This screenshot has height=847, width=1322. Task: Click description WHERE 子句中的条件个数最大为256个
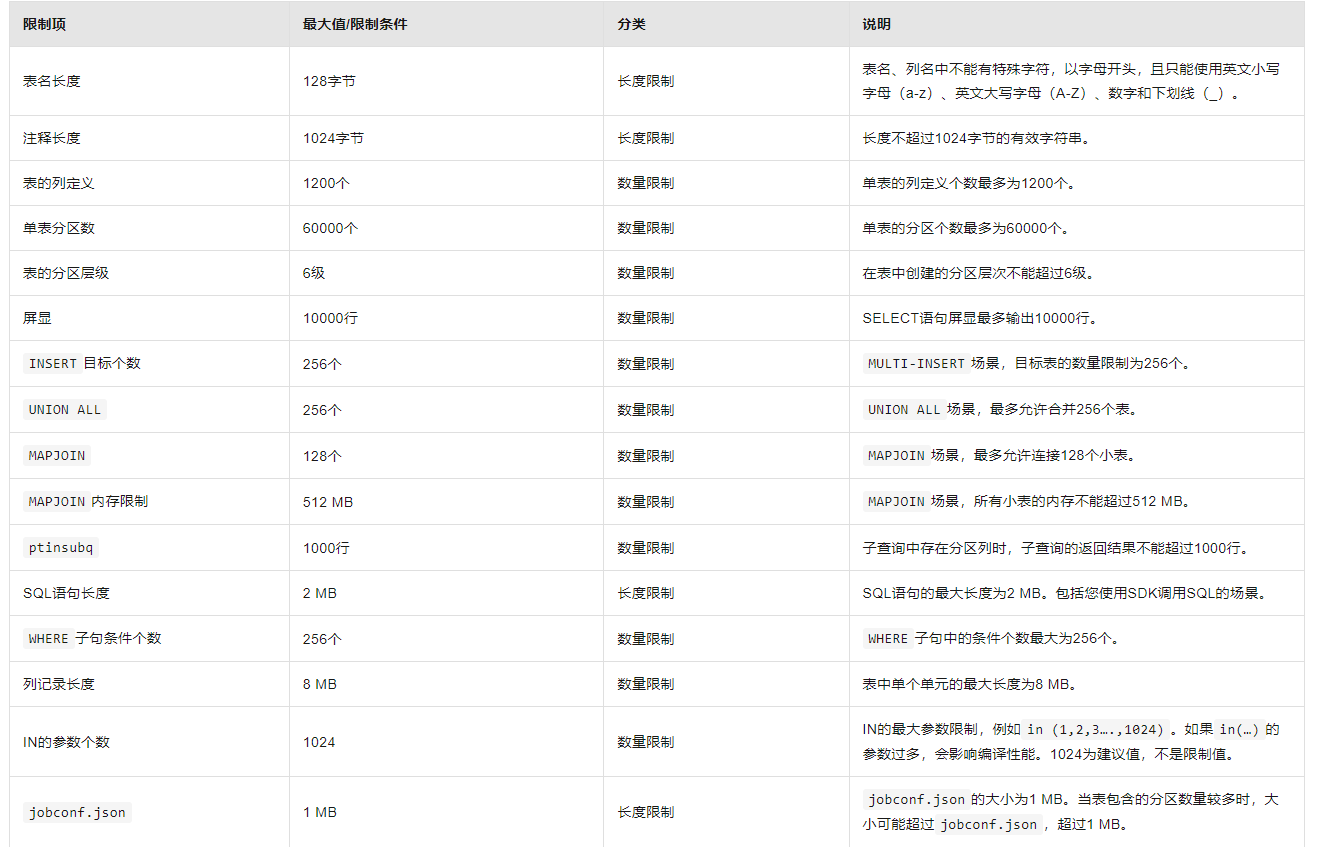pyautogui.click(x=991, y=638)
